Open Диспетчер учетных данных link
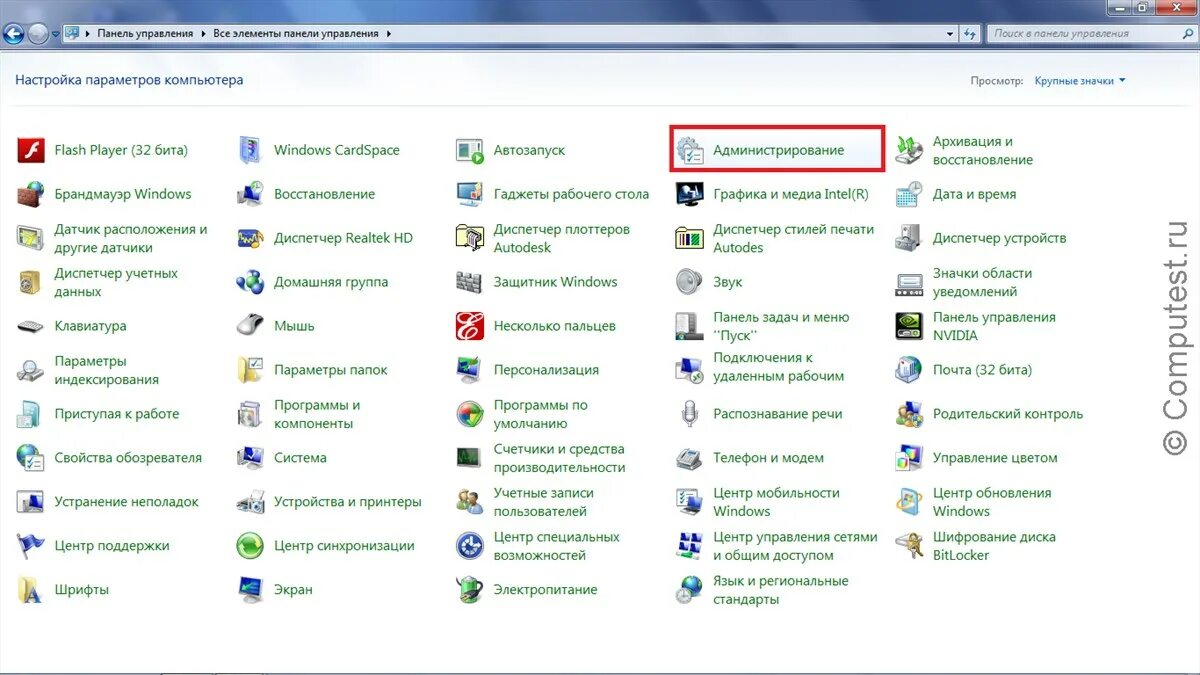1200x675 pixels. [116, 282]
